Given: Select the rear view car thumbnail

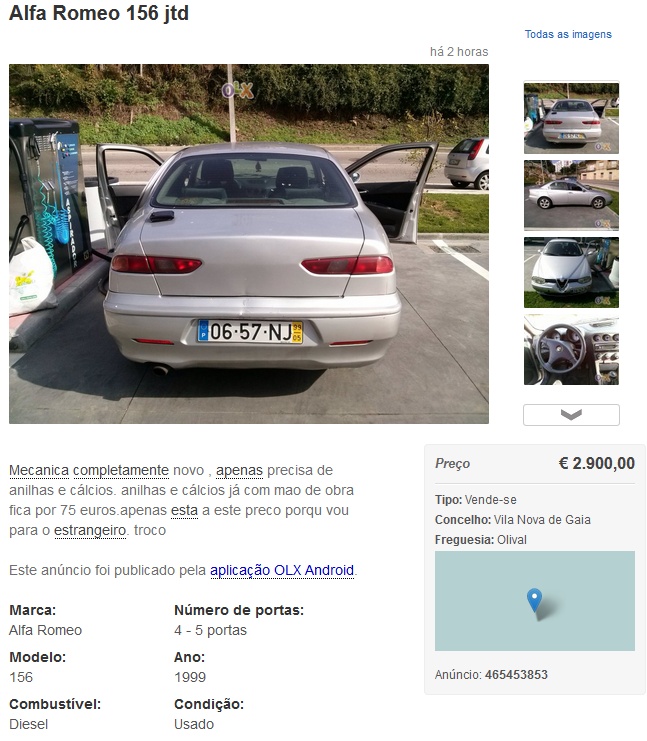Looking at the screenshot, I should coord(571,118).
